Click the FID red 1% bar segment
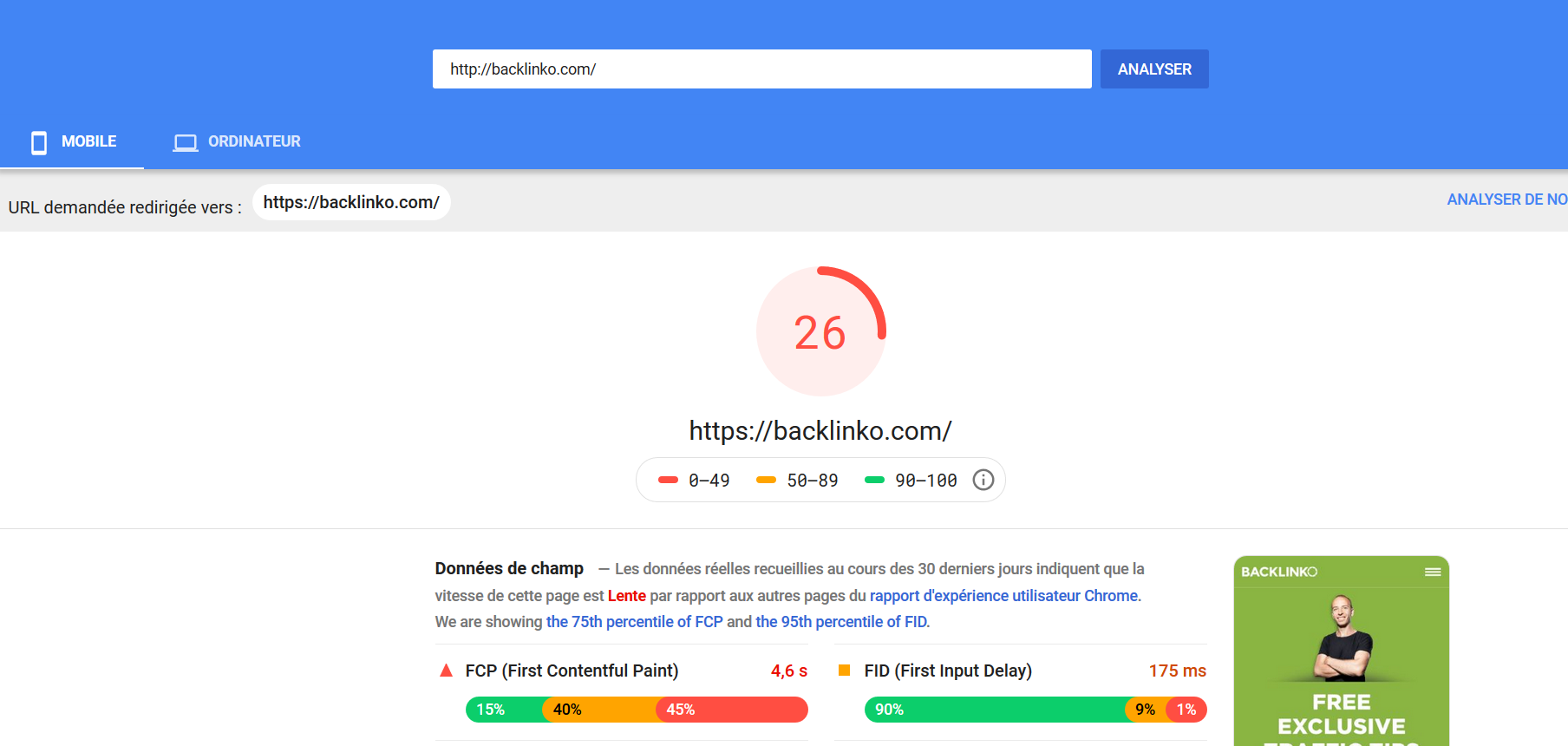This screenshot has height=746, width=1568. [x=1186, y=710]
